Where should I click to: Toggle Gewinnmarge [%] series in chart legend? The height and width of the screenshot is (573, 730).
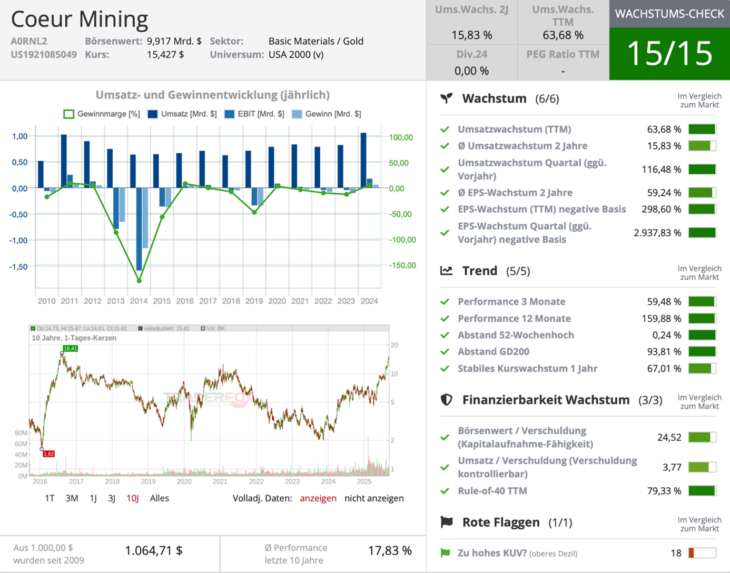(x=101, y=114)
